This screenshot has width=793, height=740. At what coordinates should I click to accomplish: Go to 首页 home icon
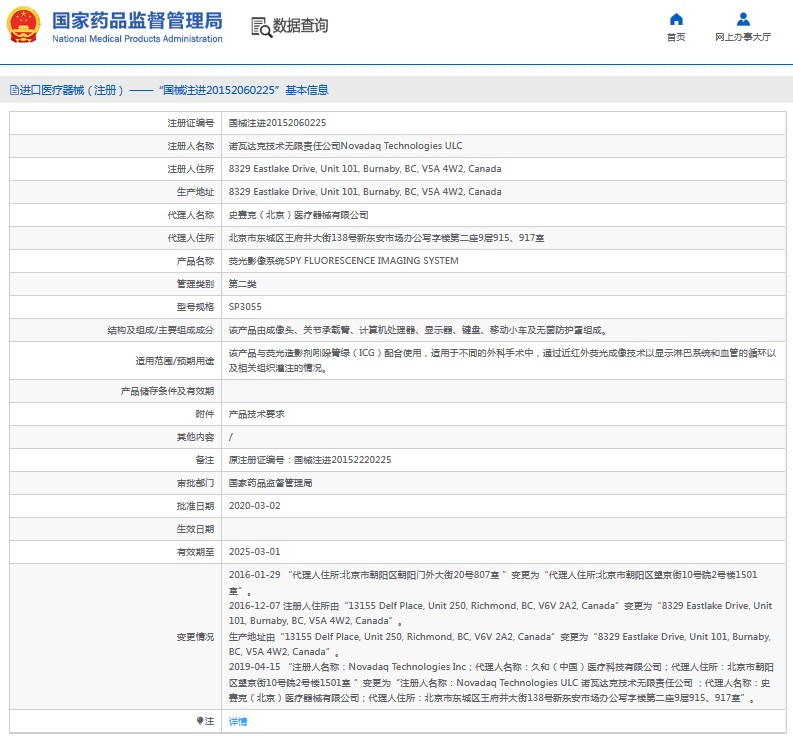point(676,19)
